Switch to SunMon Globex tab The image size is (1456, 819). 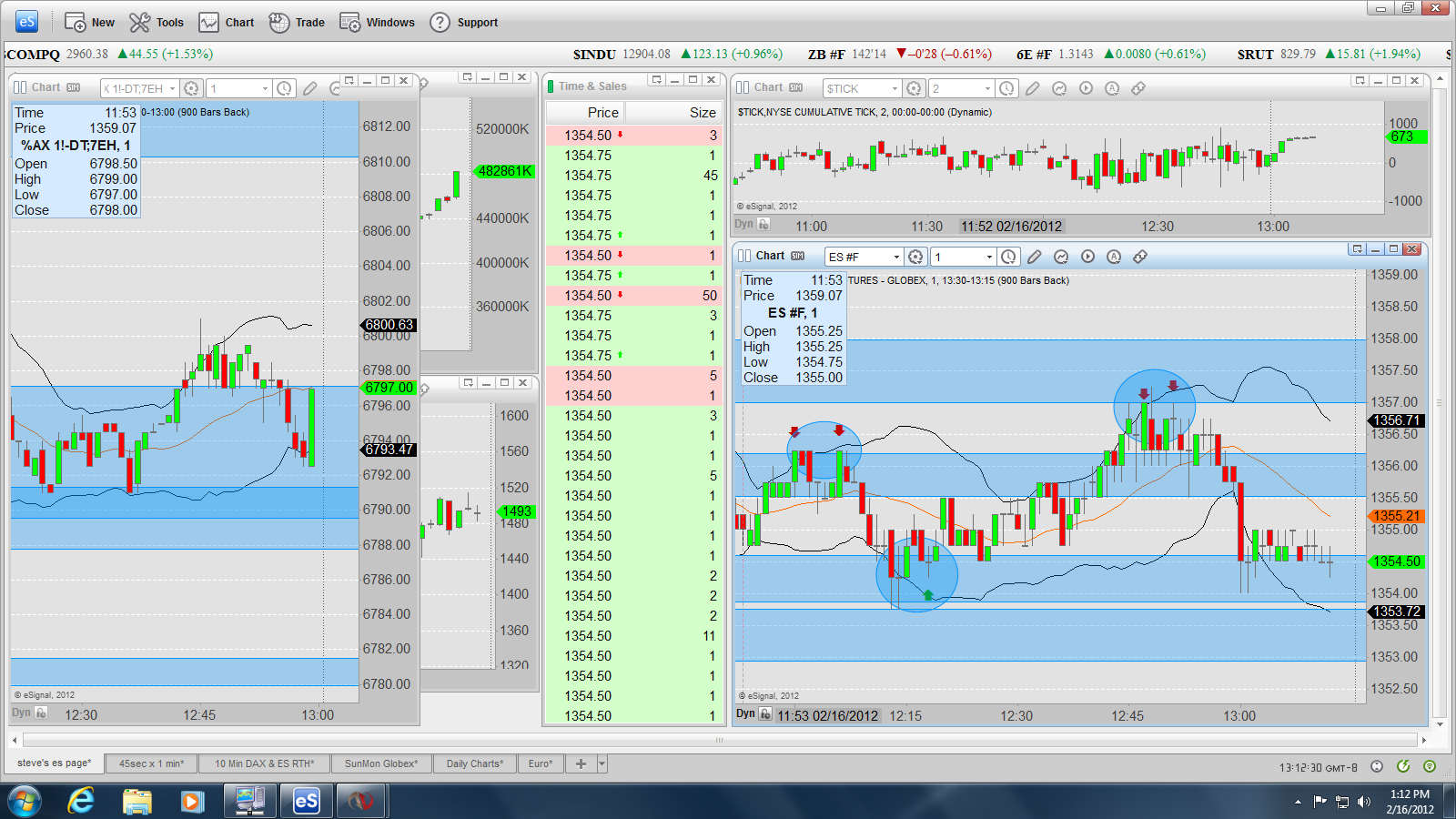click(x=381, y=763)
